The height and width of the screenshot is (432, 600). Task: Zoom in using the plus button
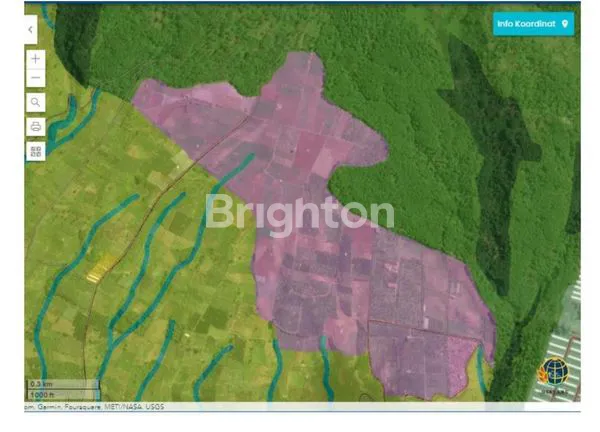point(36,59)
